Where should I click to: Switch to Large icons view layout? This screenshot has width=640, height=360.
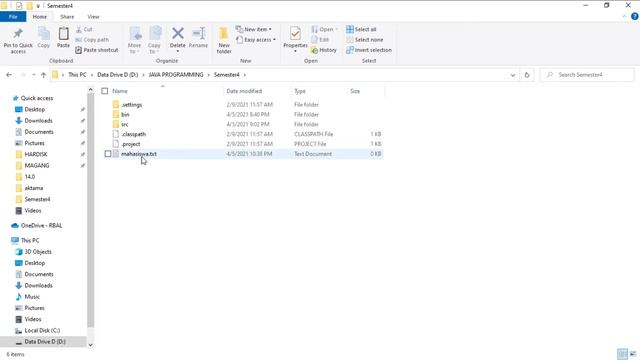pos(633,354)
